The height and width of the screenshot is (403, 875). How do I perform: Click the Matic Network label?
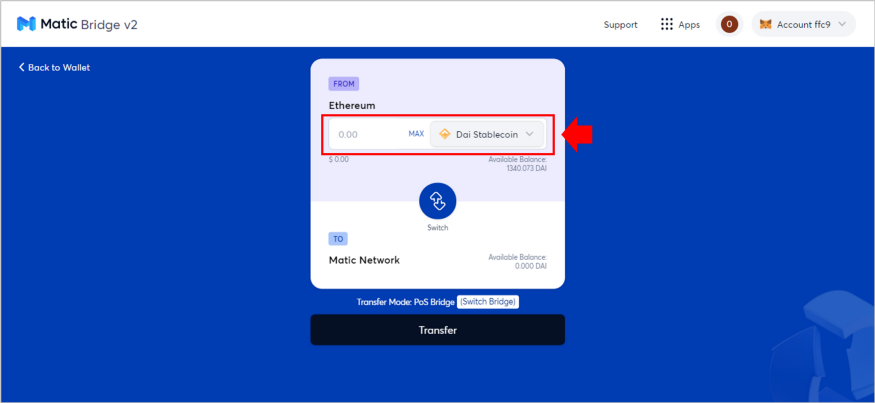point(364,260)
